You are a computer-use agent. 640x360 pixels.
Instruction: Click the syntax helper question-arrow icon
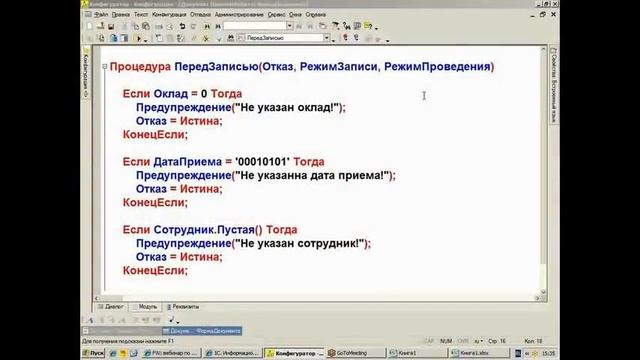point(347,26)
